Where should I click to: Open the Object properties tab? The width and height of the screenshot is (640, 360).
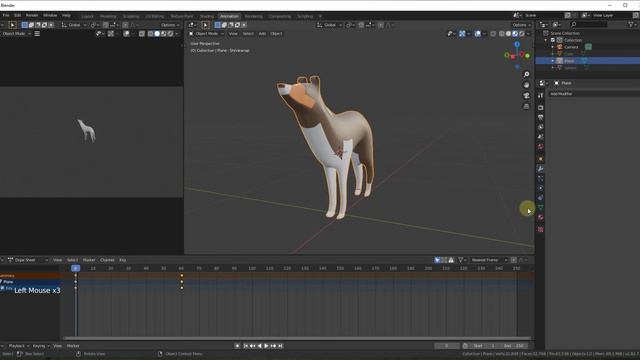(x=540, y=159)
